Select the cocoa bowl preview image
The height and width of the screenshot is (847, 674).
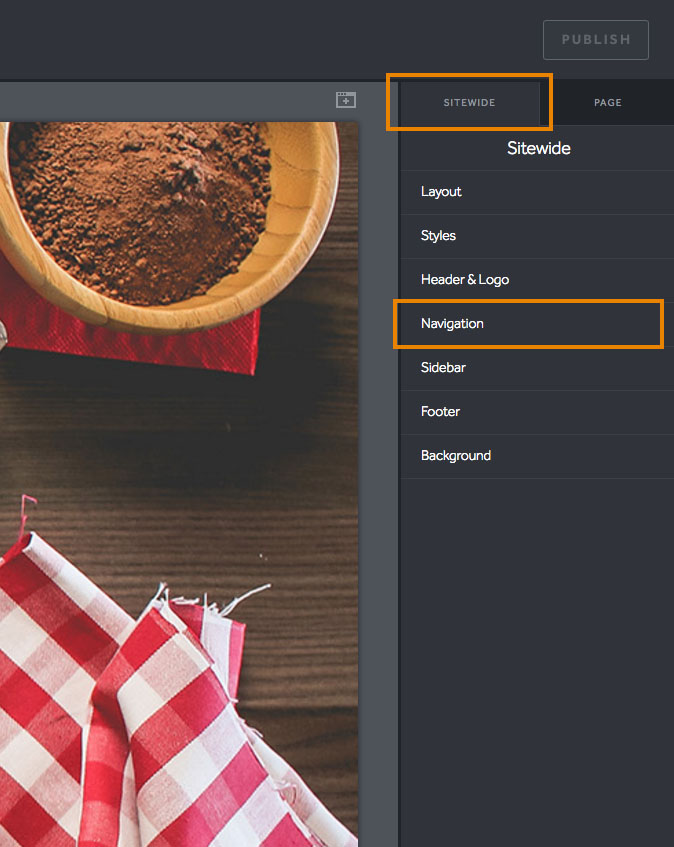tap(179, 485)
